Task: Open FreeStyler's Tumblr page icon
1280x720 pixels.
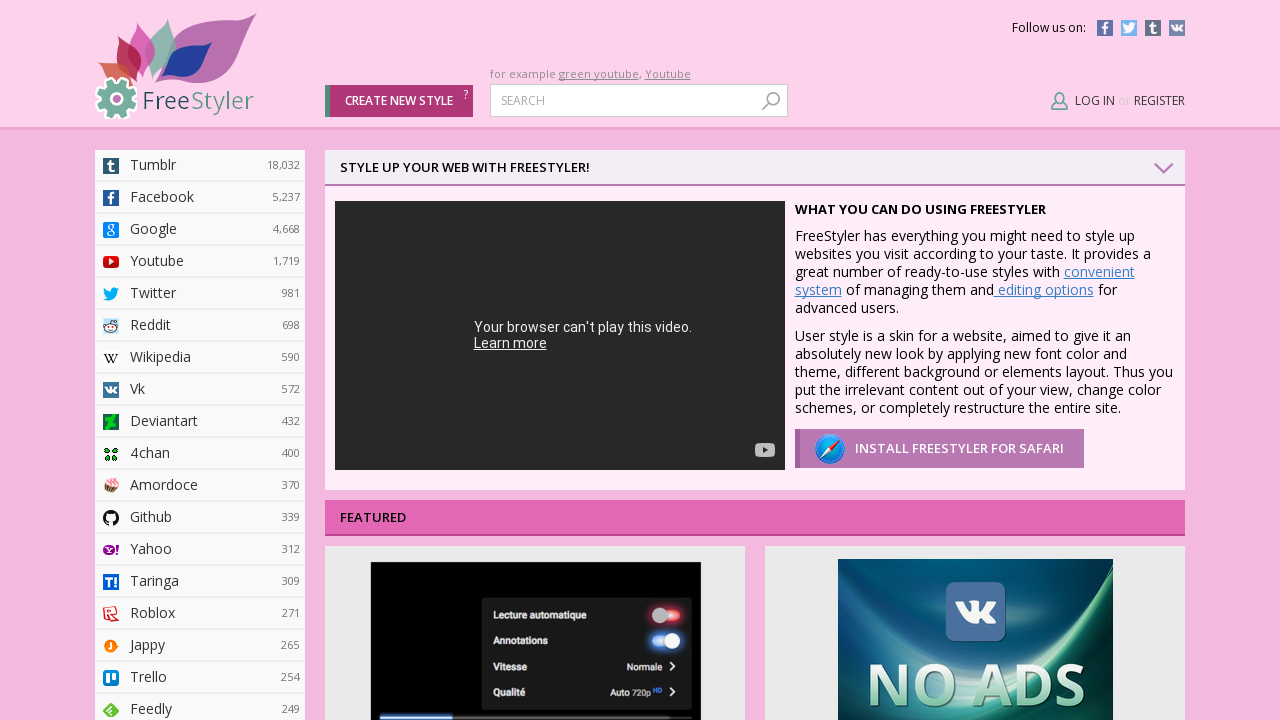Action: (1153, 28)
